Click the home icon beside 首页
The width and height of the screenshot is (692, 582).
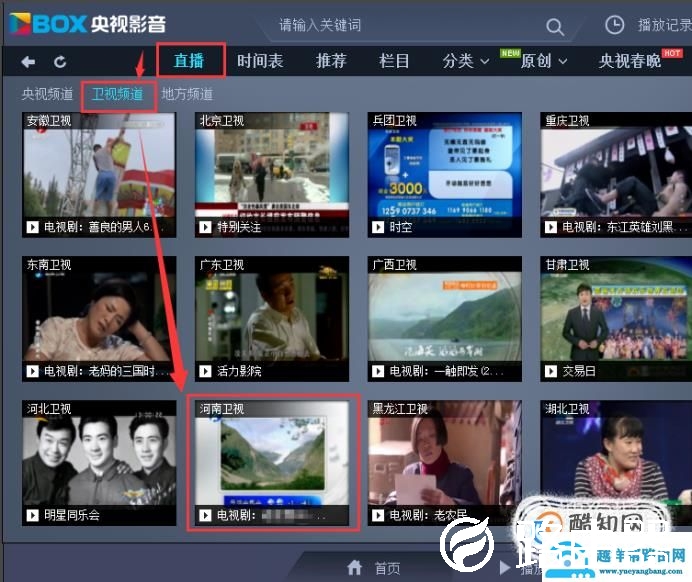point(354,567)
